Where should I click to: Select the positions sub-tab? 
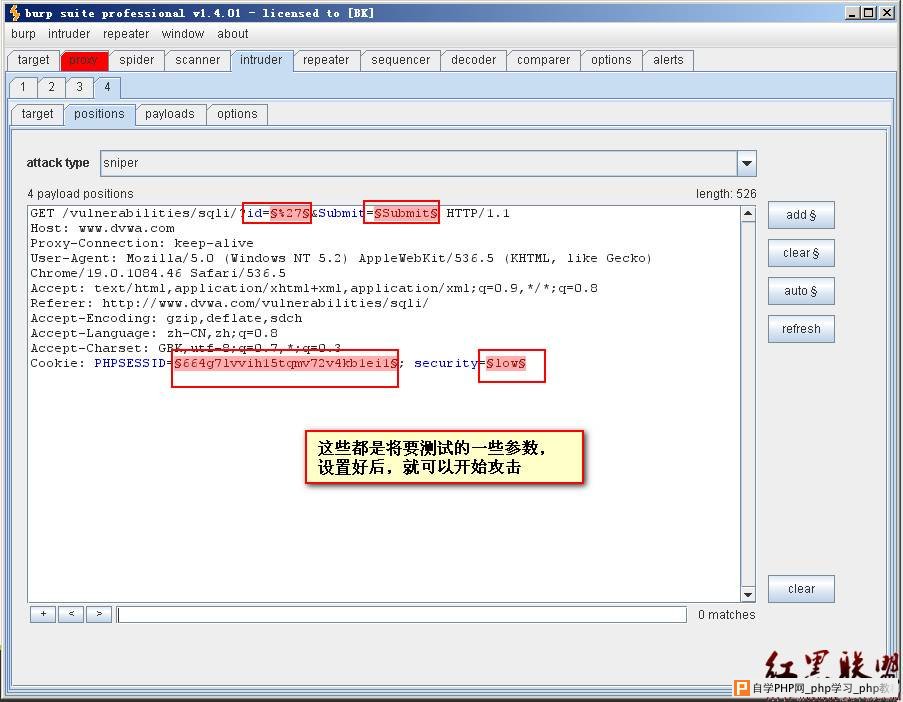pyautogui.click(x=100, y=114)
